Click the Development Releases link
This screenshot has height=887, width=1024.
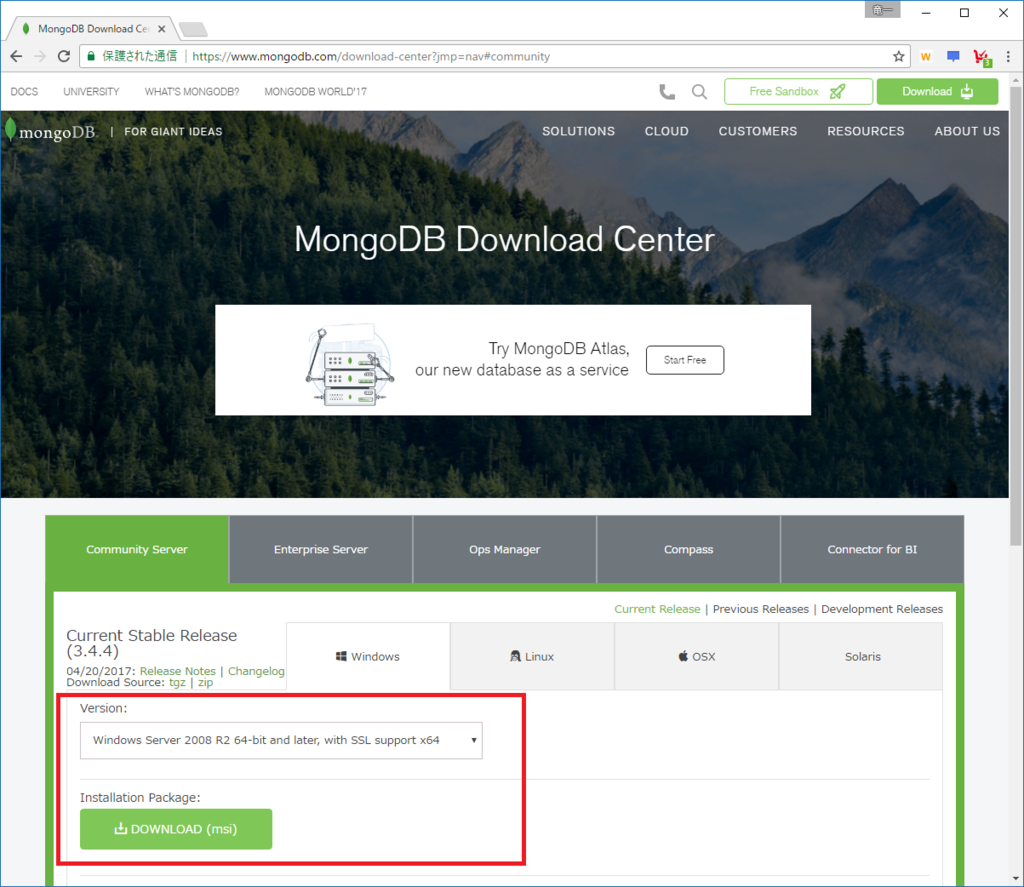[882, 609]
